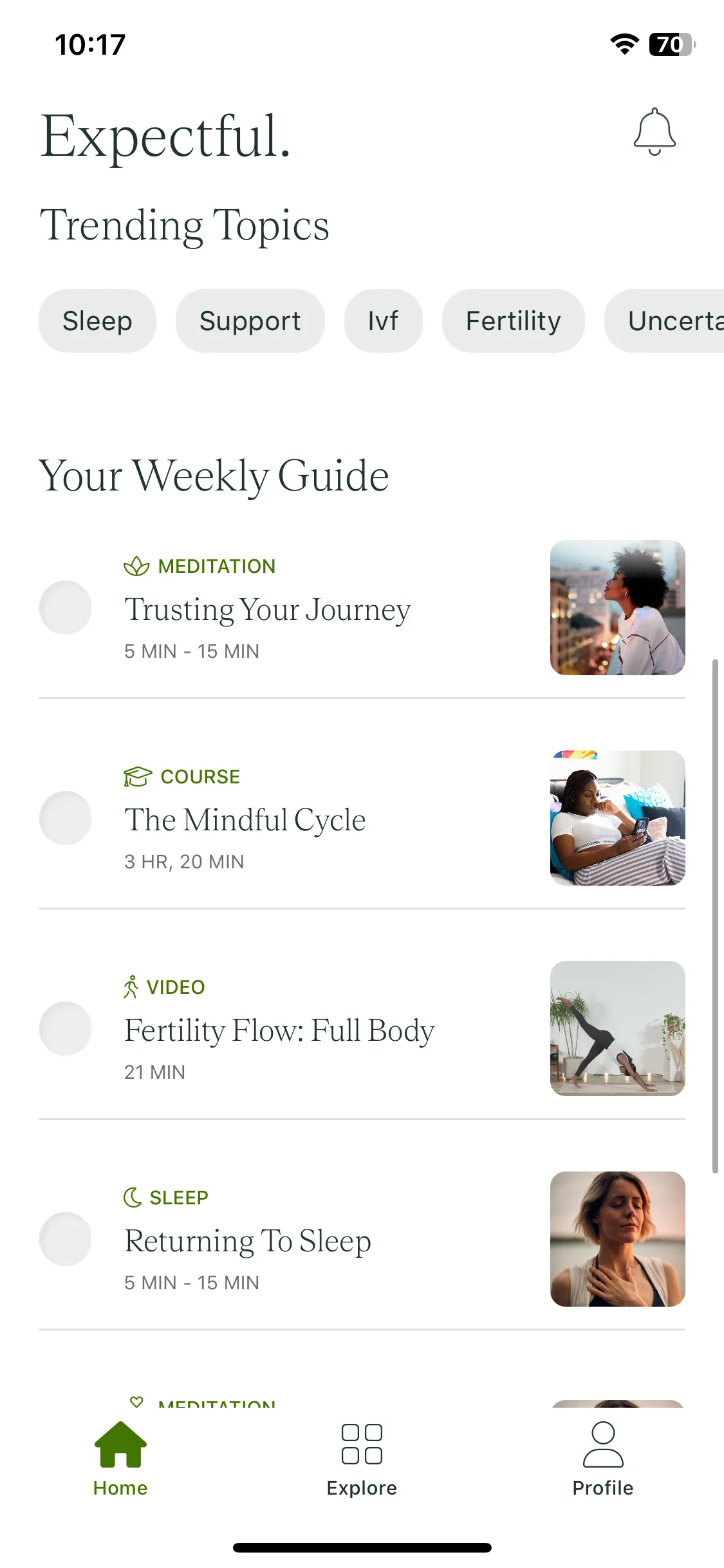The height and width of the screenshot is (1568, 724).
Task: Select the Sleep trending topic chip
Action: pos(97,321)
